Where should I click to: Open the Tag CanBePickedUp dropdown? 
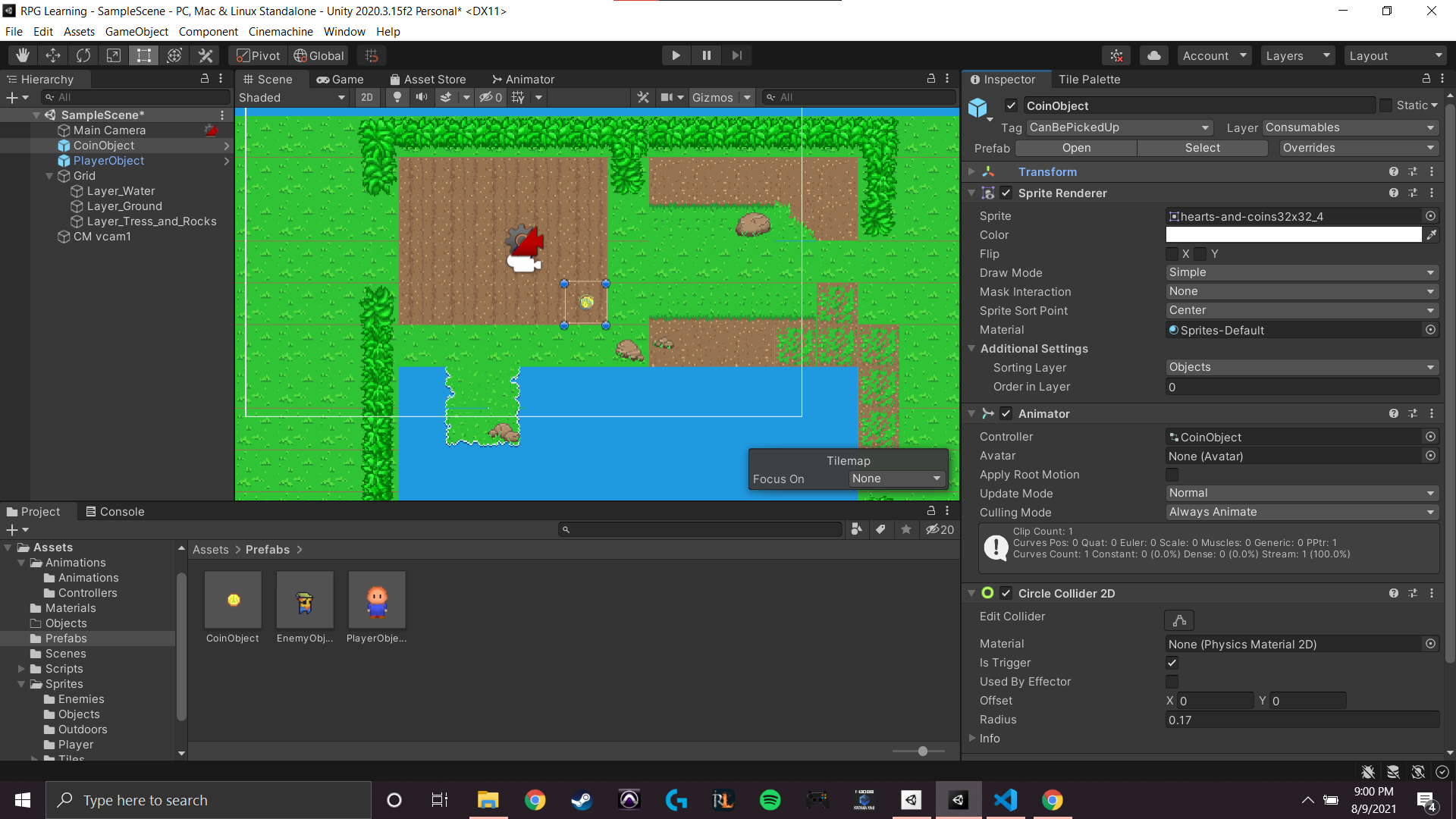[x=1119, y=127]
